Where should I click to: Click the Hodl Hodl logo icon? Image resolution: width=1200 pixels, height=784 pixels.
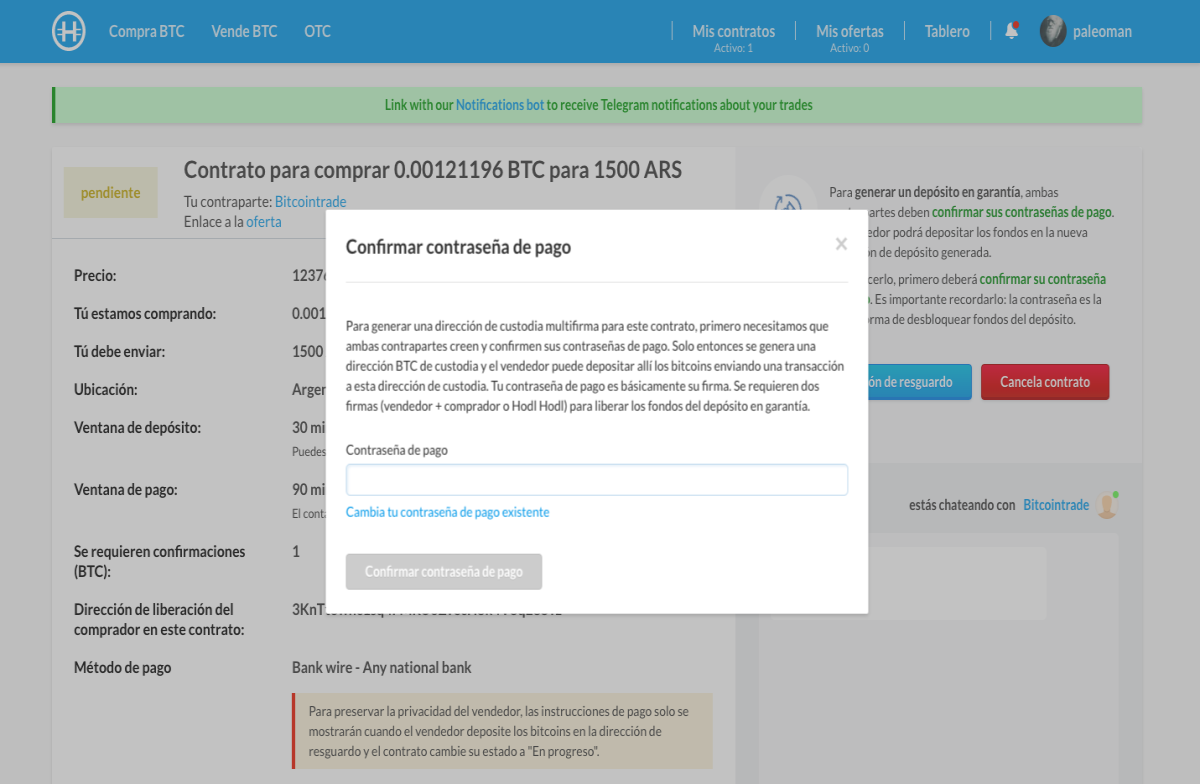(x=69, y=32)
